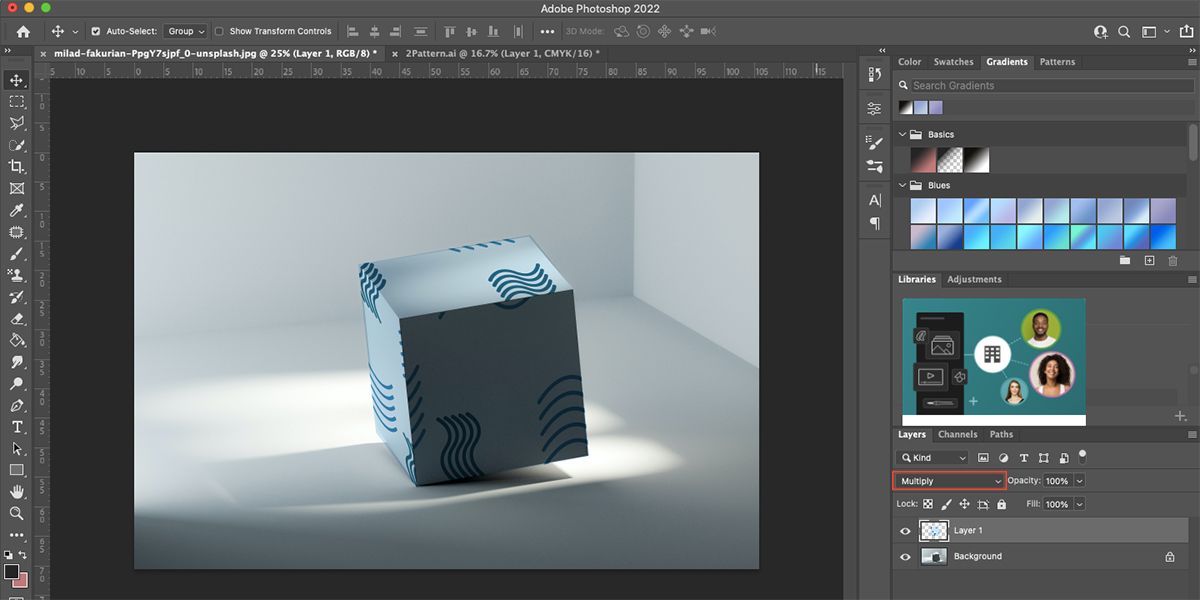The image size is (1200, 600).
Task: Switch to the Channels tab
Action: point(958,434)
